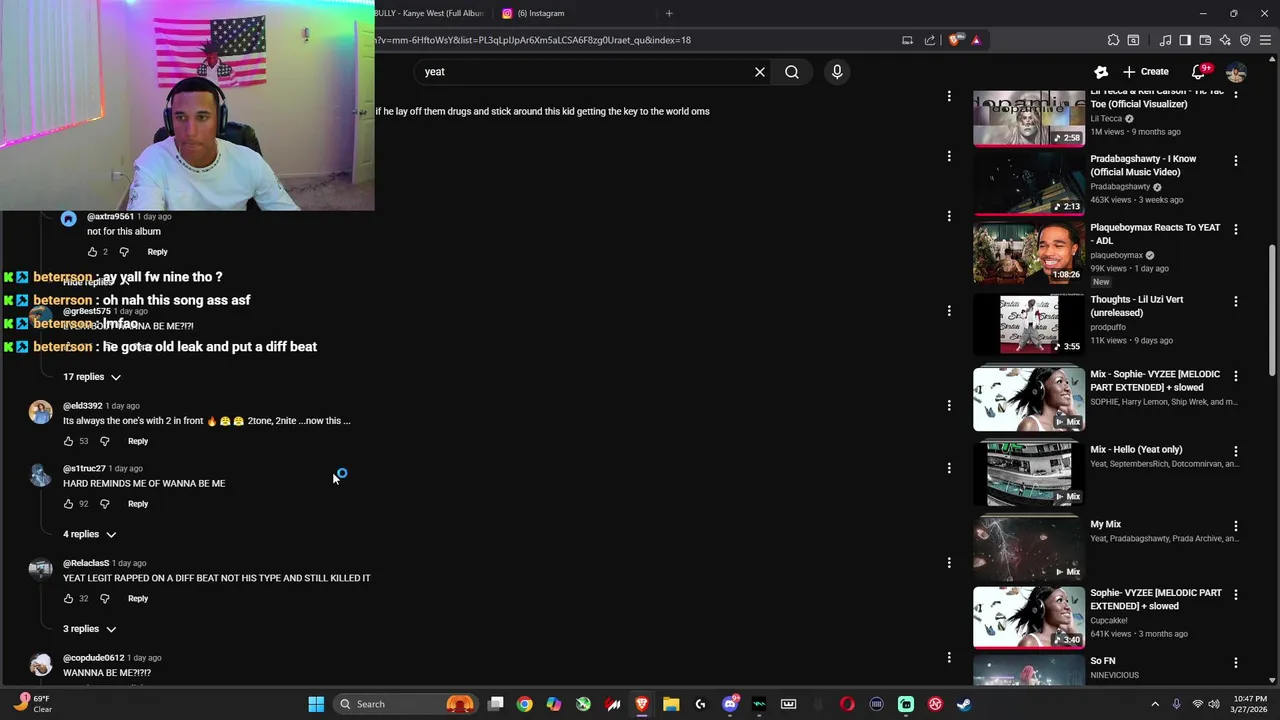Expand the 17 replies thread
This screenshot has width=1280, height=720.
(92, 377)
